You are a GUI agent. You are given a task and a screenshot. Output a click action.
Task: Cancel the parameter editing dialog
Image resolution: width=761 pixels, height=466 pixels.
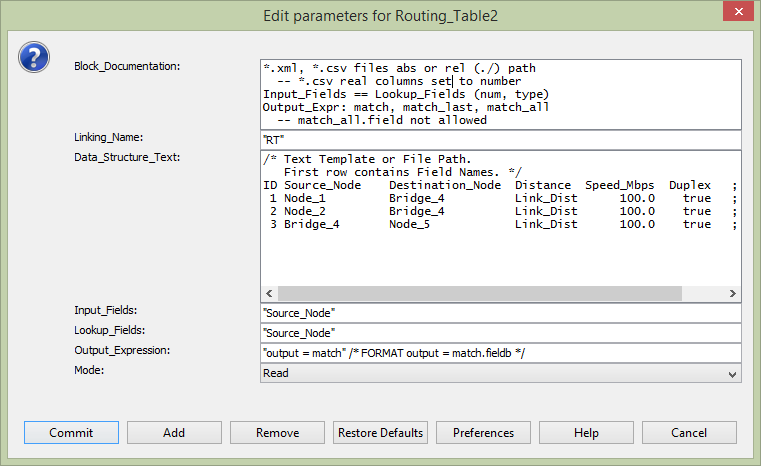pyautogui.click(x=689, y=433)
